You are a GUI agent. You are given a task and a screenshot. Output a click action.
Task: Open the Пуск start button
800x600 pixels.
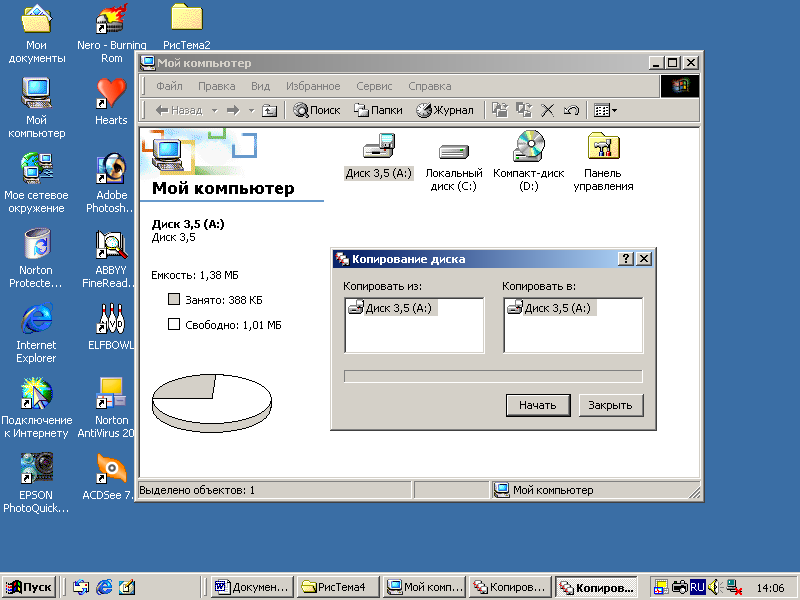29,587
